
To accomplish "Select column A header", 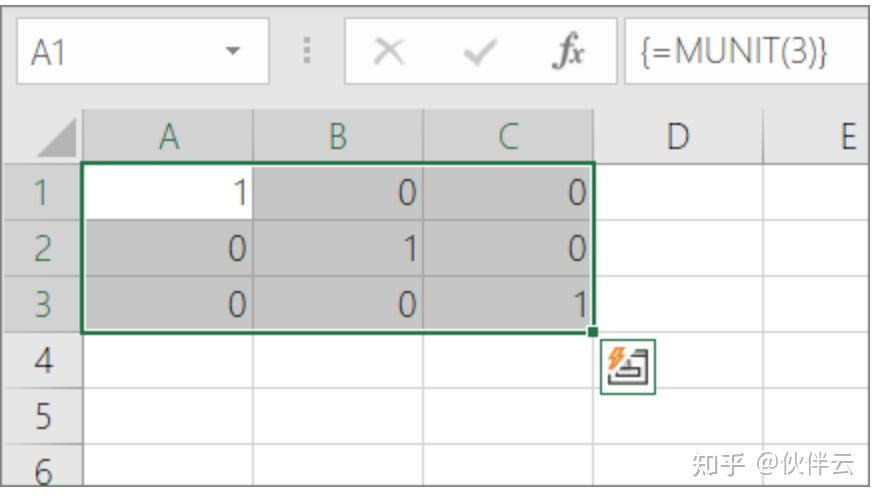I will click(x=168, y=137).
